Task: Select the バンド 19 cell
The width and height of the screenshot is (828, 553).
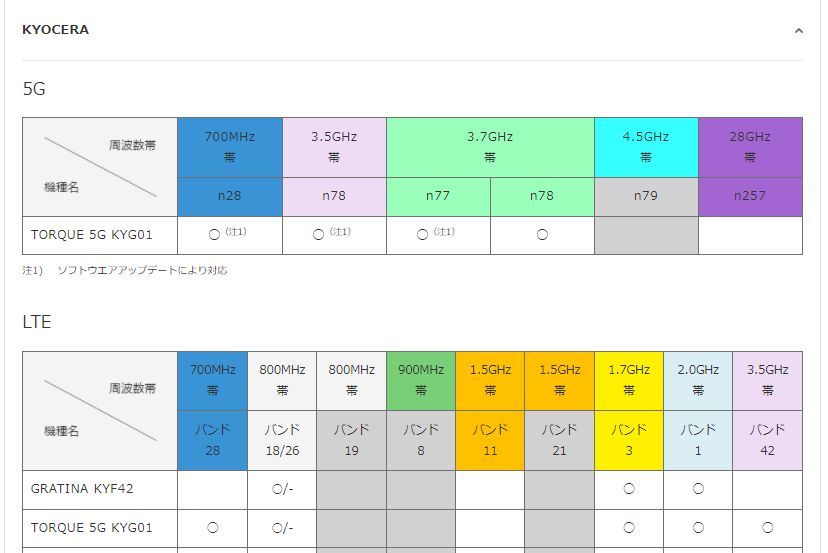Action: [352, 440]
